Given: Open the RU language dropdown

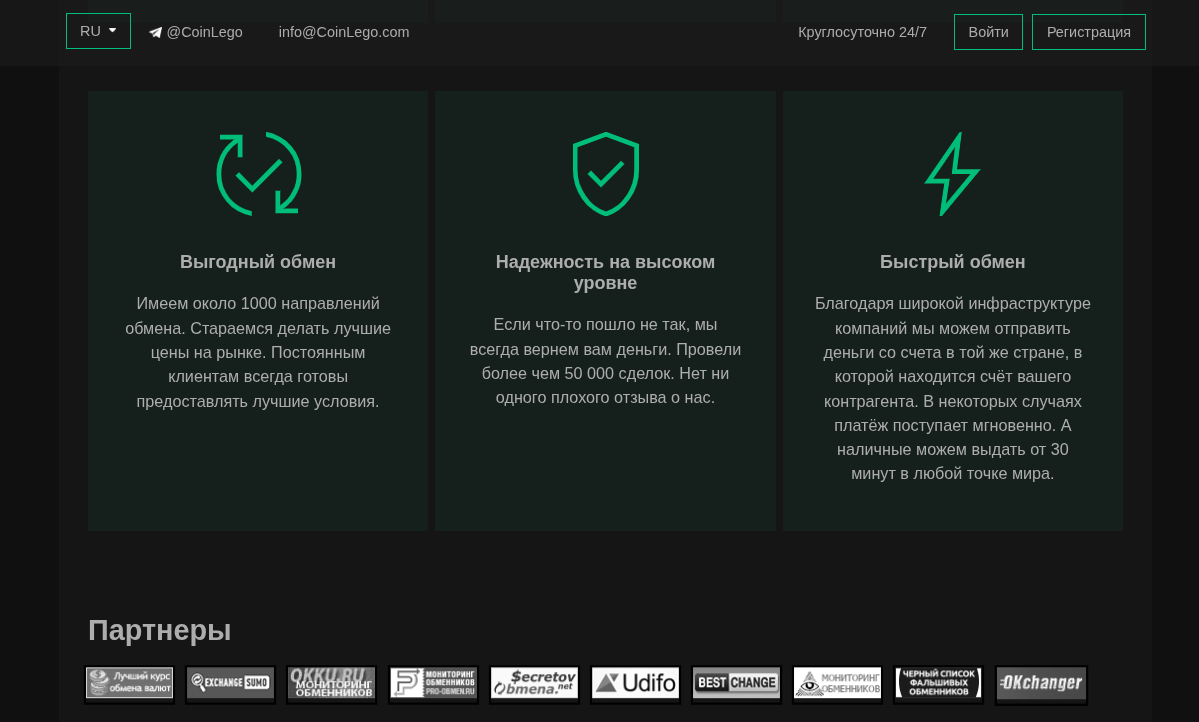Looking at the screenshot, I should click(x=98, y=31).
